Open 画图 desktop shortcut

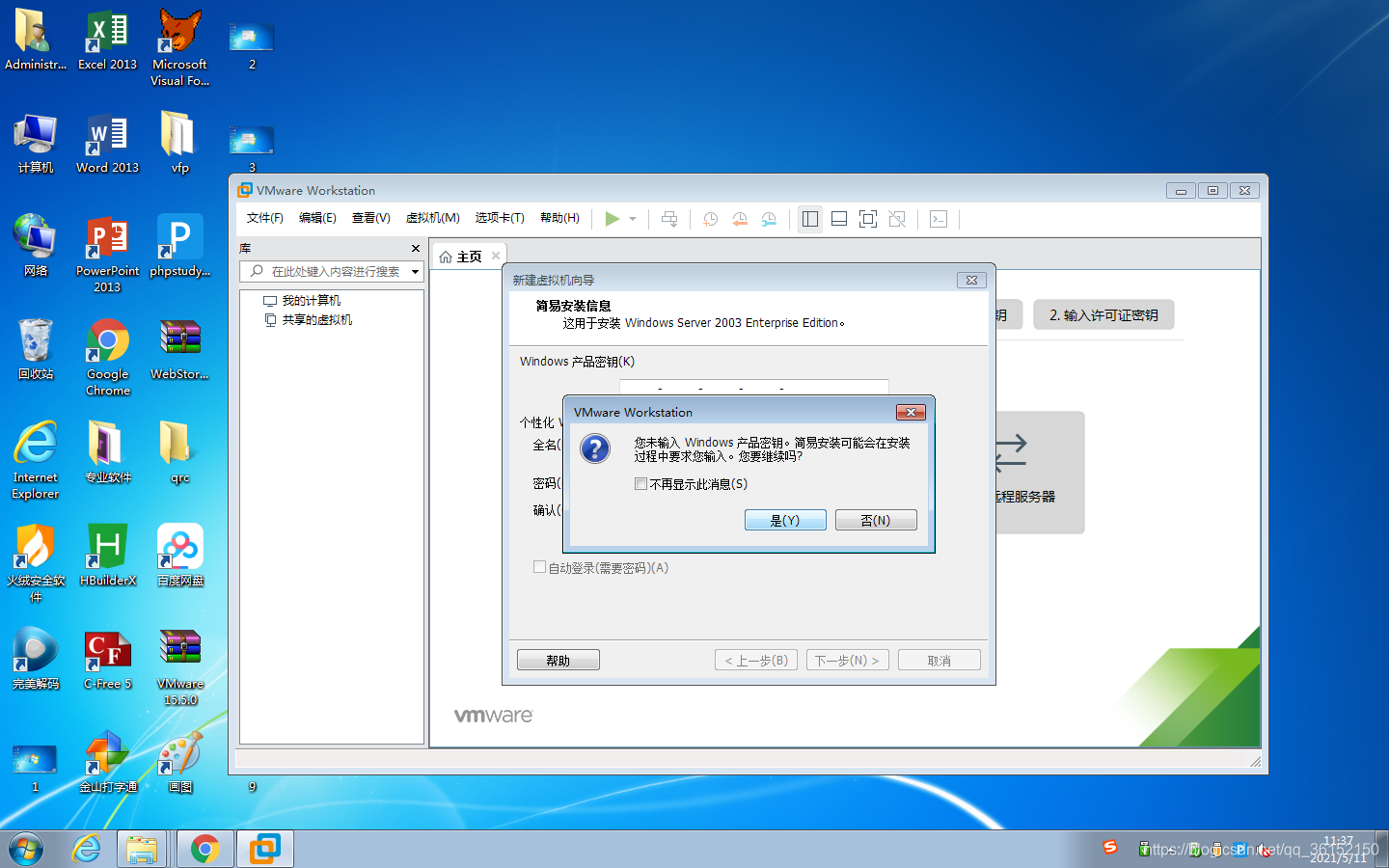pyautogui.click(x=179, y=762)
